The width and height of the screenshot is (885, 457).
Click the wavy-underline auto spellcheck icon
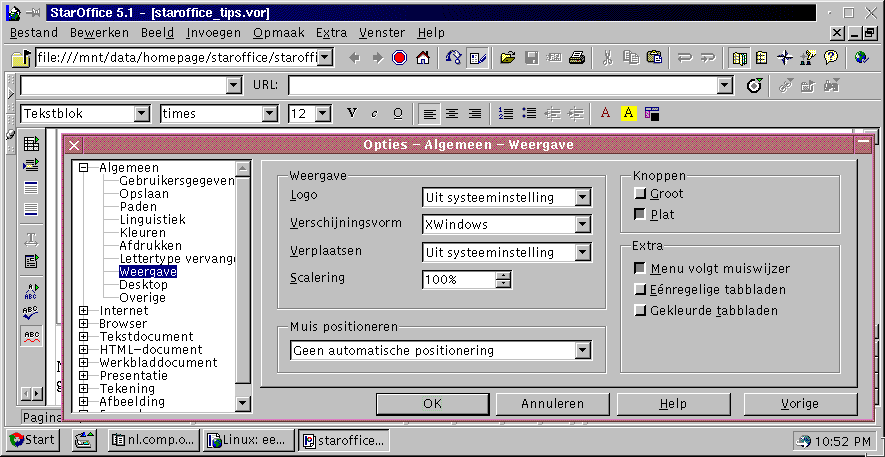[x=31, y=337]
